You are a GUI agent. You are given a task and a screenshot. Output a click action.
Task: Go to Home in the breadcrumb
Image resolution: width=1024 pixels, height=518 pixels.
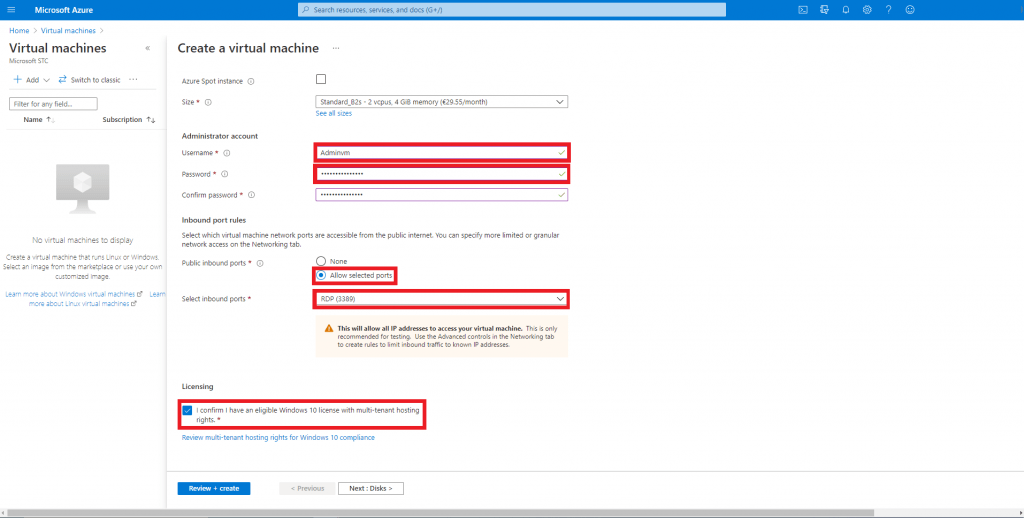[x=18, y=31]
